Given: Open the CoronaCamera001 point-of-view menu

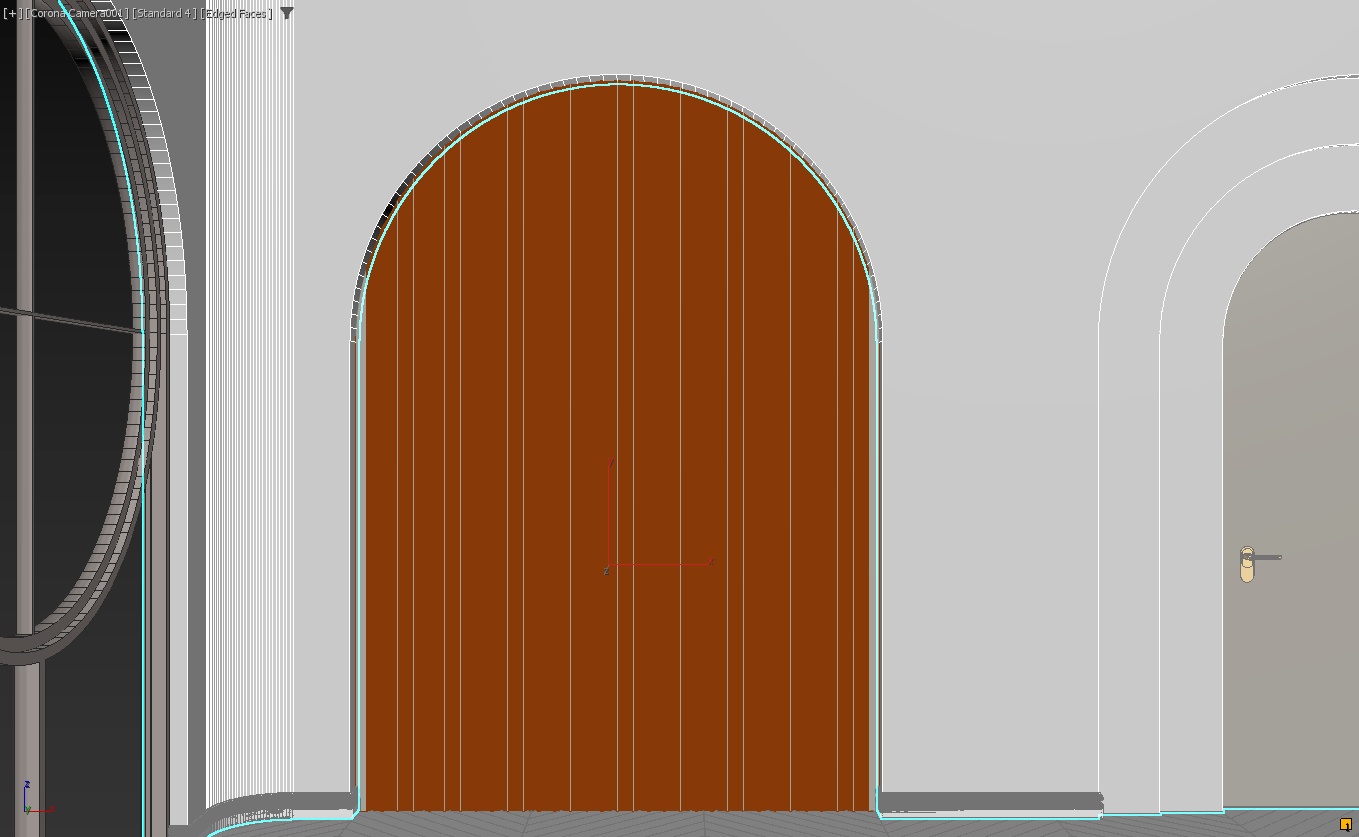Looking at the screenshot, I should pos(77,14).
